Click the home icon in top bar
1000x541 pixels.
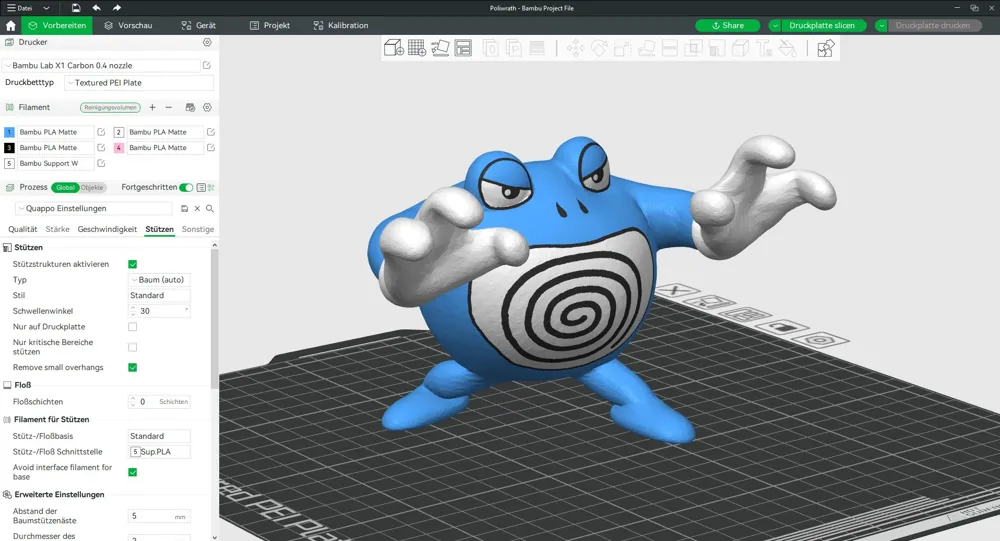(x=10, y=26)
